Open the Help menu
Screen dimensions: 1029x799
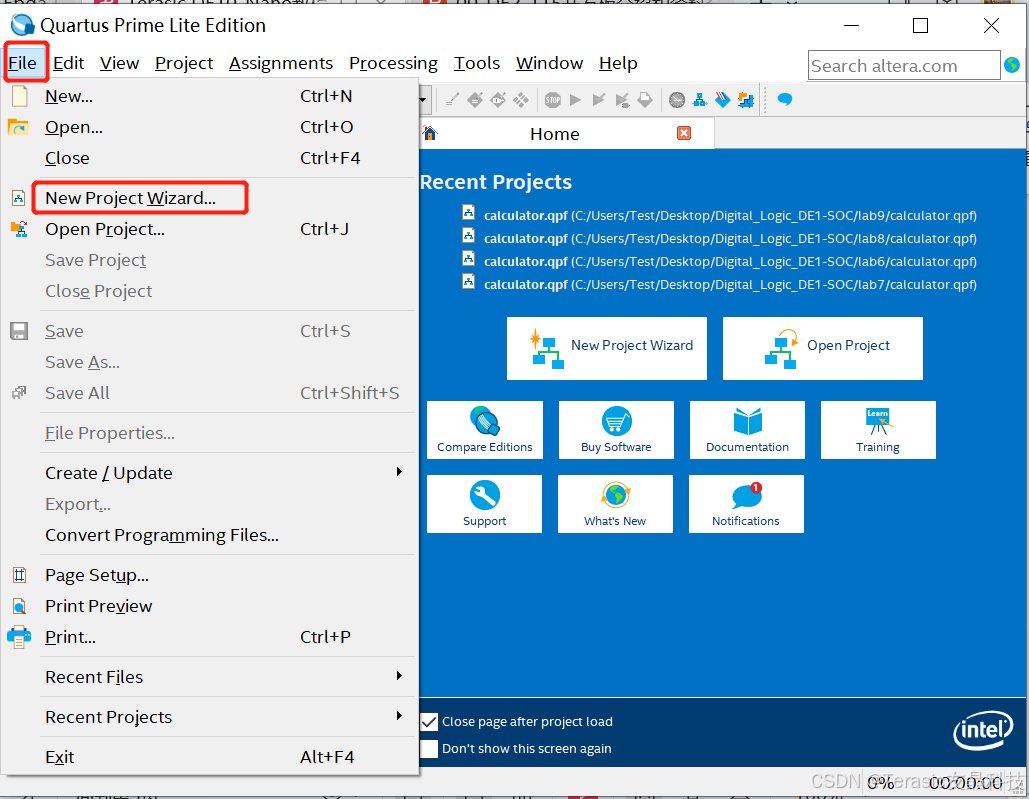coord(618,63)
